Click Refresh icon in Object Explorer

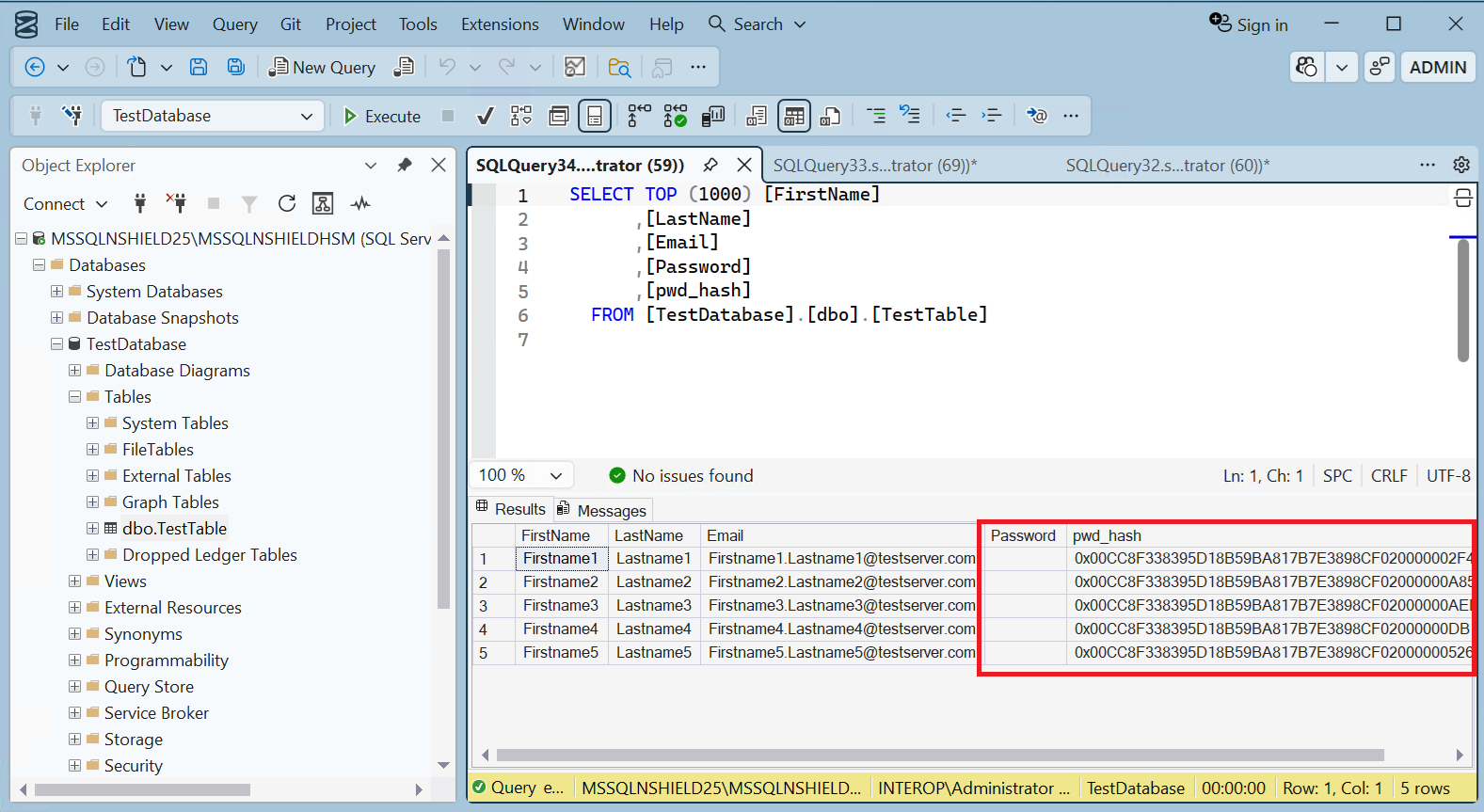(287, 203)
